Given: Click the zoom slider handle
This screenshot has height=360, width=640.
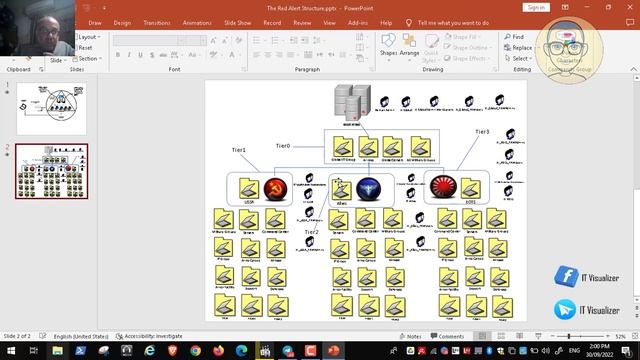Looking at the screenshot, I should 569,336.
